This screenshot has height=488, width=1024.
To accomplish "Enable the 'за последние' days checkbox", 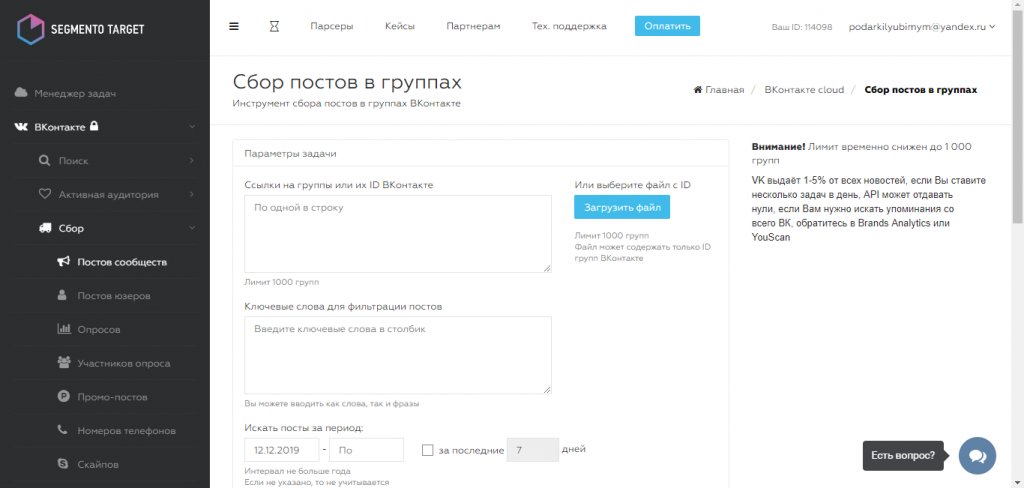I will click(428, 450).
